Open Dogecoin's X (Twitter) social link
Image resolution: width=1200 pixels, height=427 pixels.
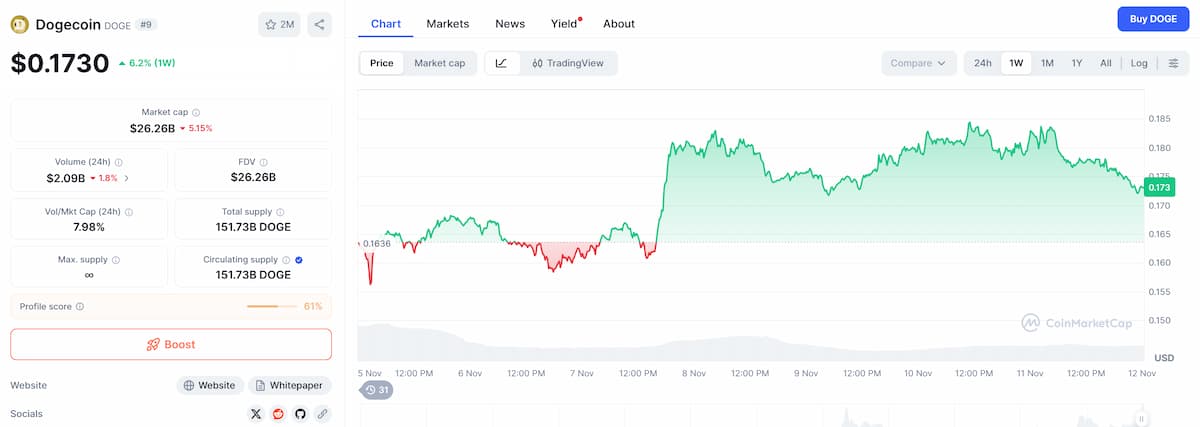click(256, 413)
